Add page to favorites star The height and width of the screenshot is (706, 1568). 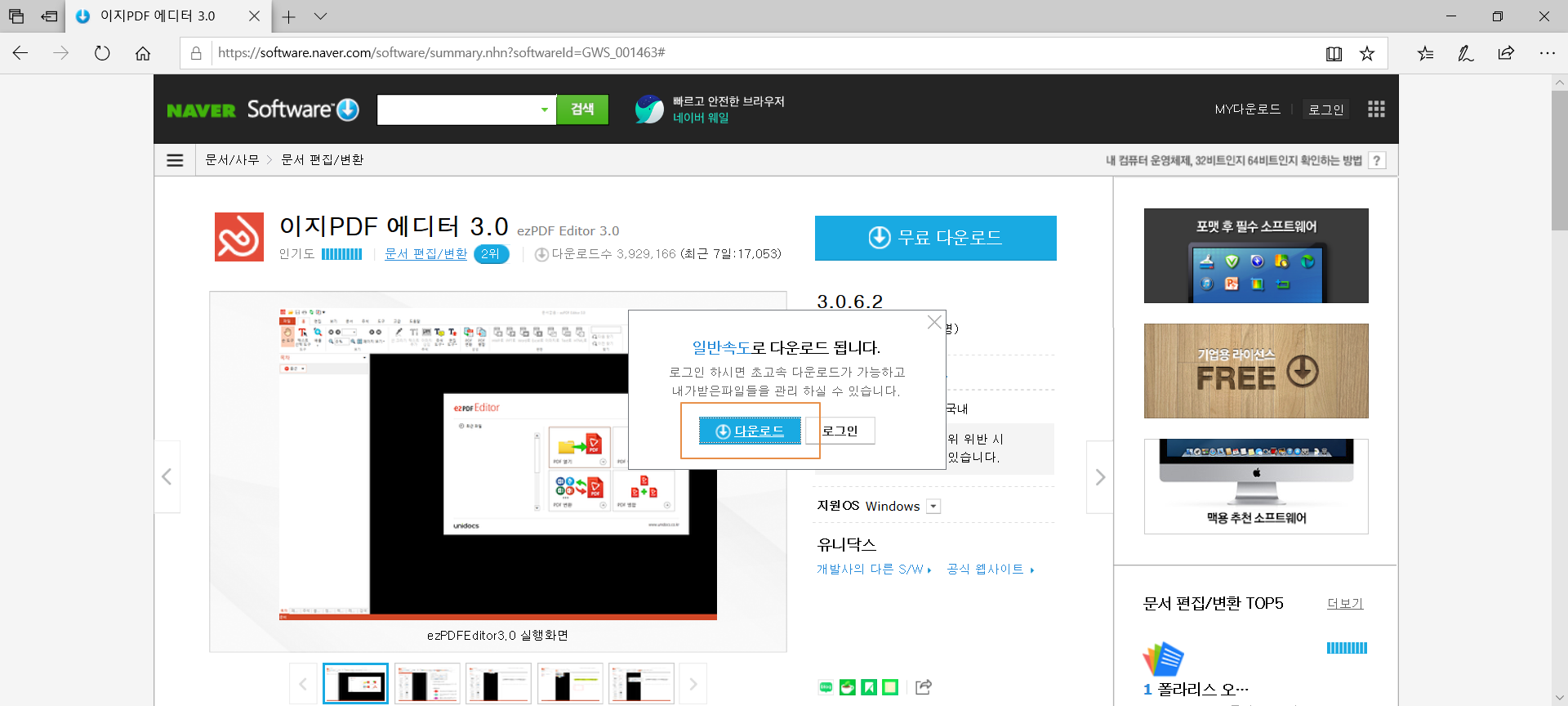point(1367,53)
